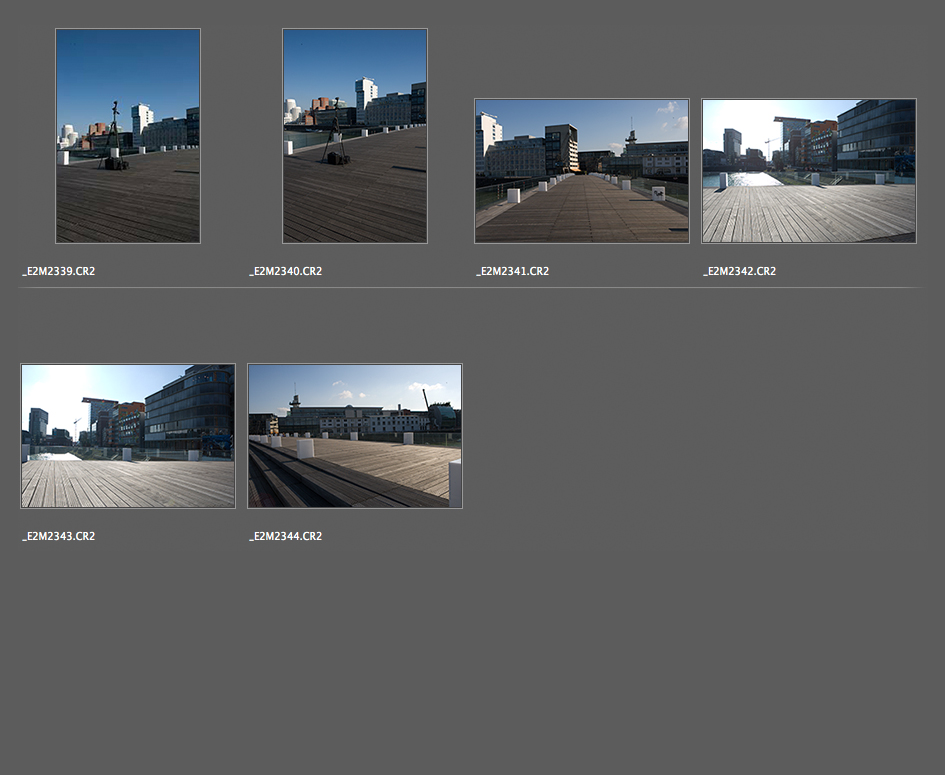The width and height of the screenshot is (945, 775).
Task: Click the _E2M2343.CR2 filename label
Action: [59, 536]
